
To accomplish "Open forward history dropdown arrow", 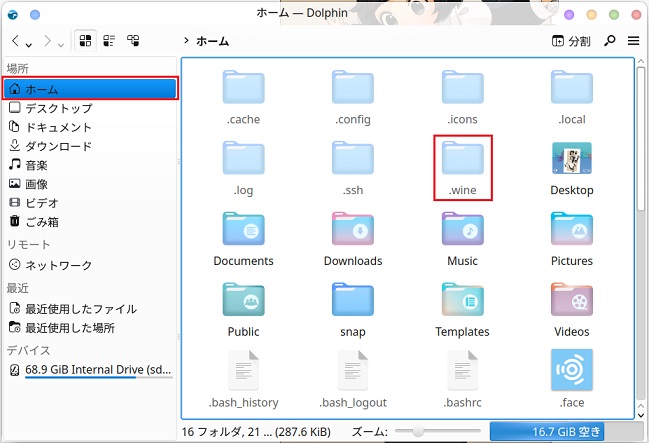I will click(x=61, y=43).
